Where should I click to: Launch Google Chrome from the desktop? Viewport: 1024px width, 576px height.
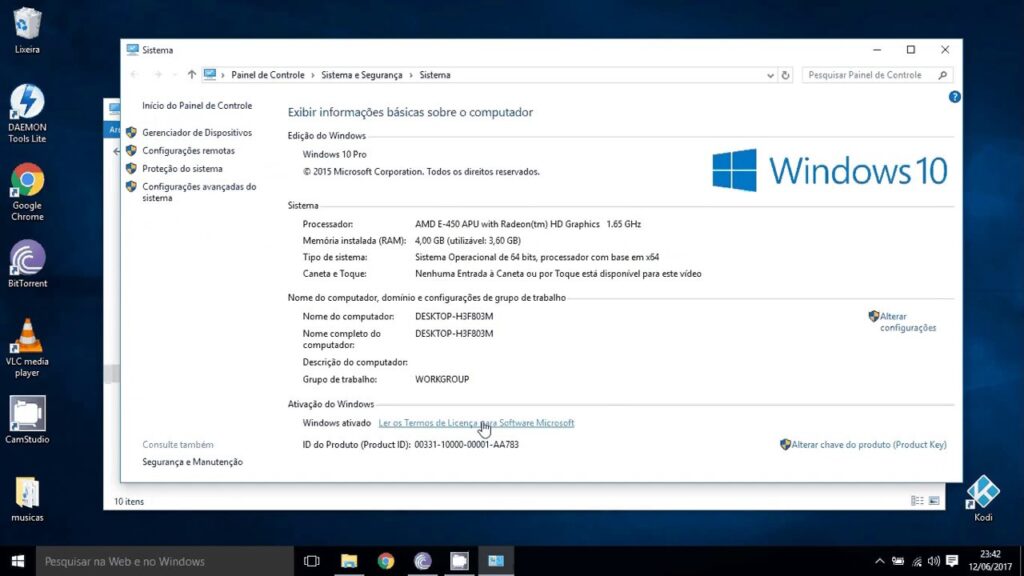pos(27,192)
